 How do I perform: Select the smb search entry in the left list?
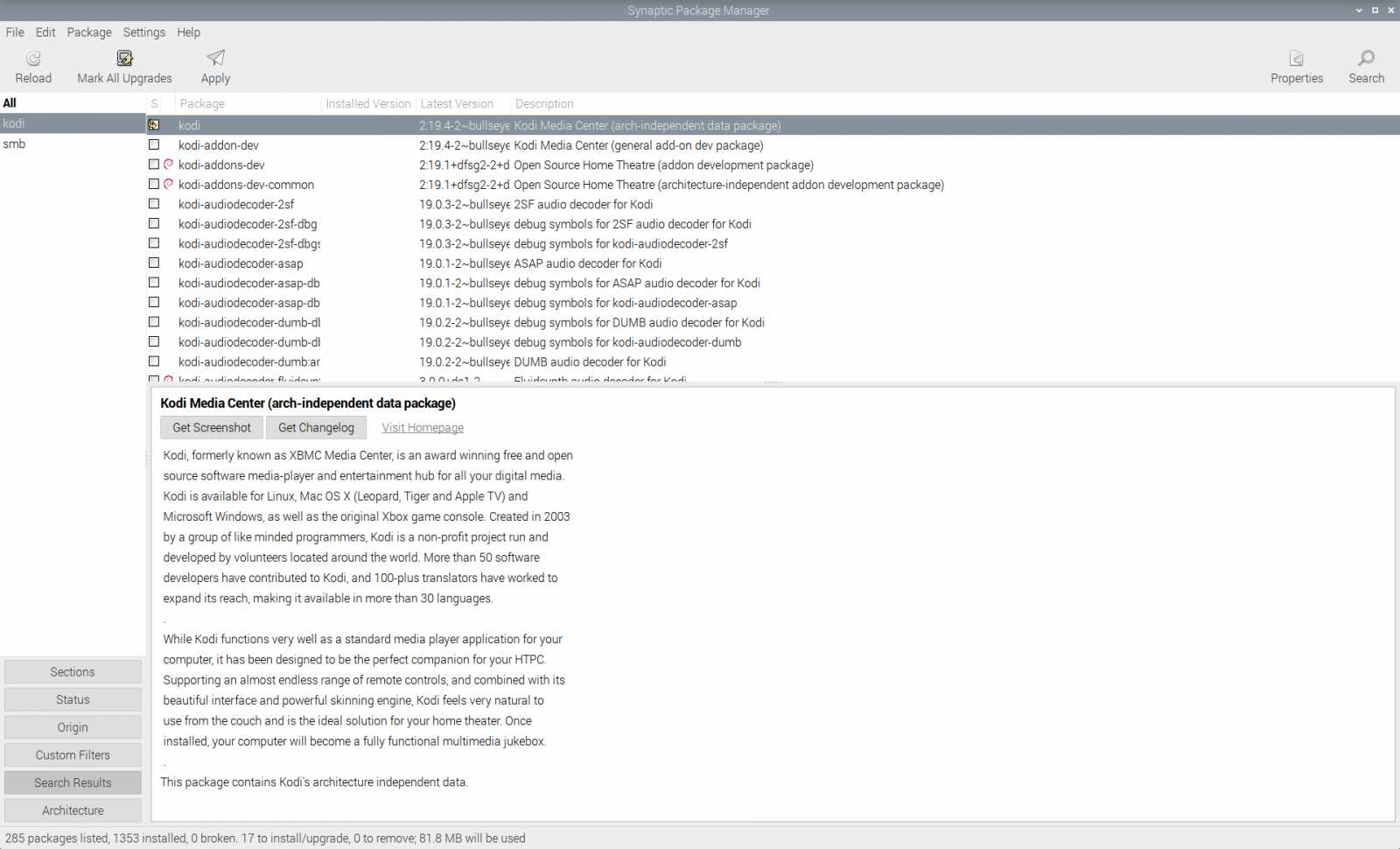(72, 144)
